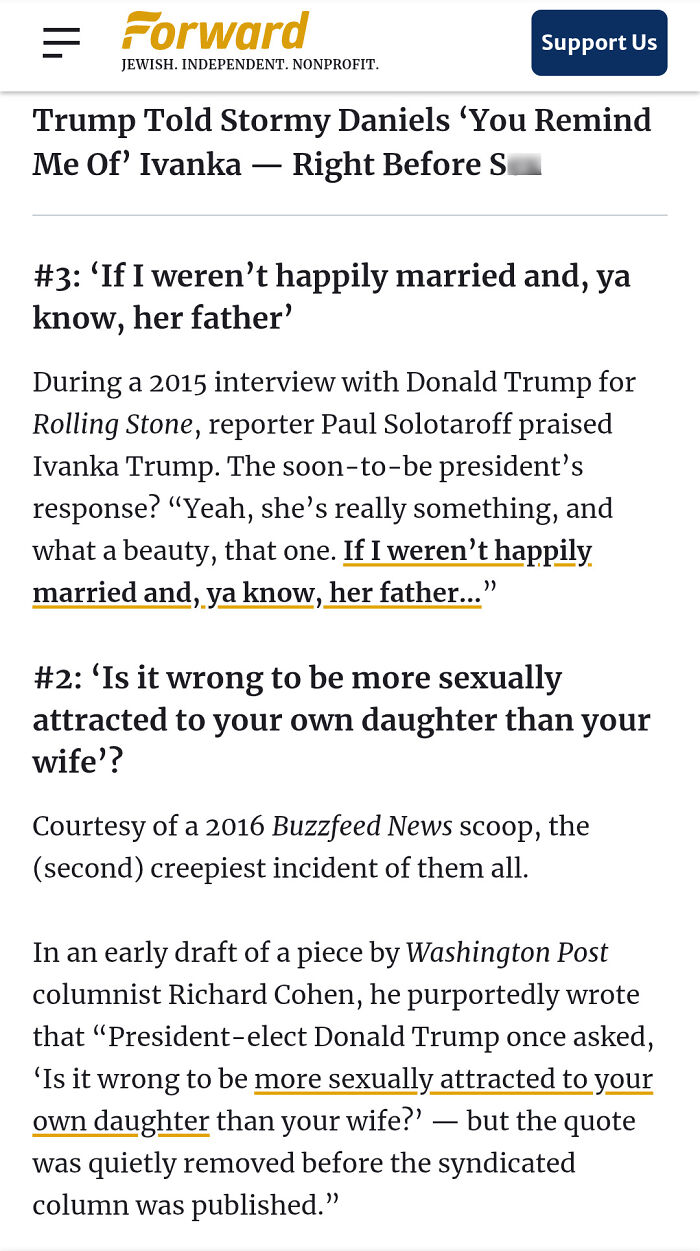Open navigation via the three-line icon

60,42
